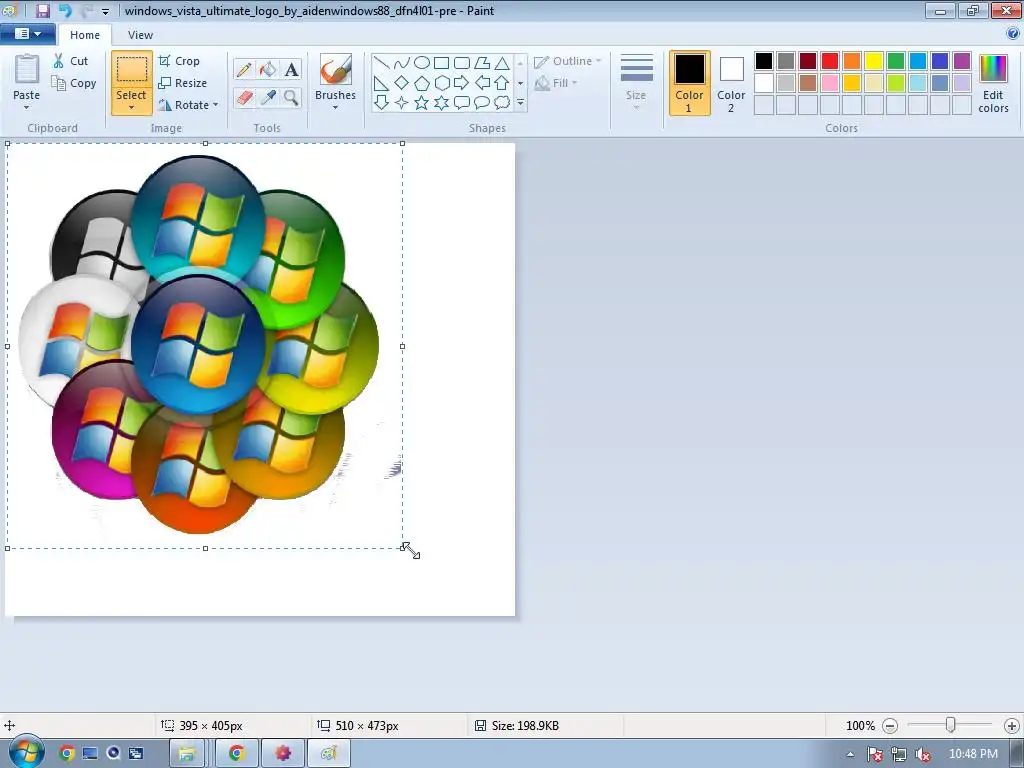Pick the purple color swatch
The width and height of the screenshot is (1024, 768).
point(962,61)
